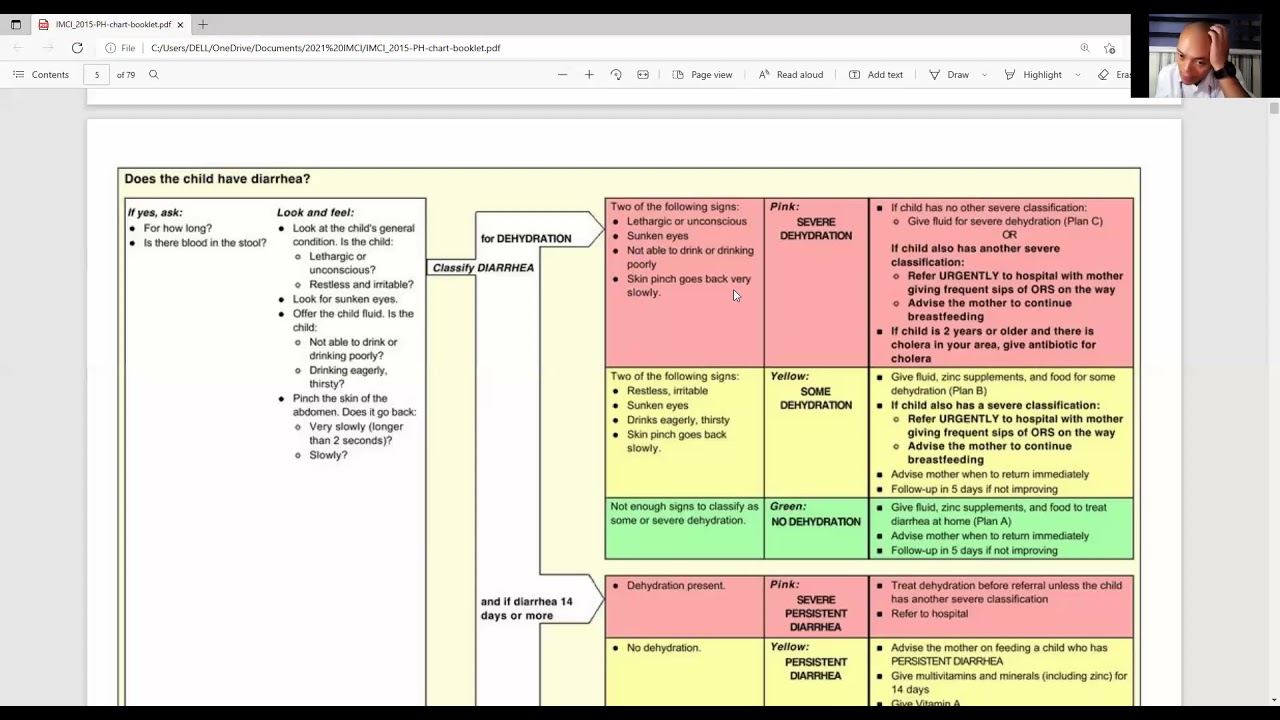1280x720 pixels.
Task: Zoom out of the PDF
Action: pos(562,75)
